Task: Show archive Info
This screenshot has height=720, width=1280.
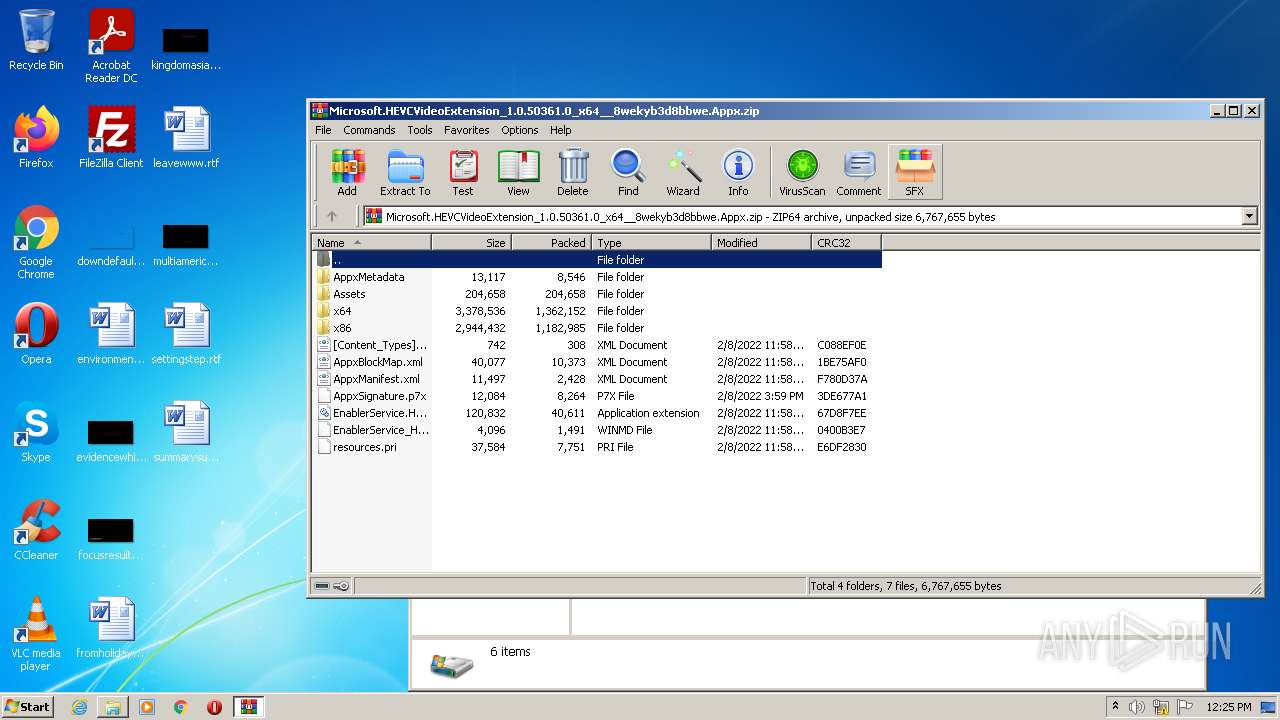Action: click(x=738, y=172)
